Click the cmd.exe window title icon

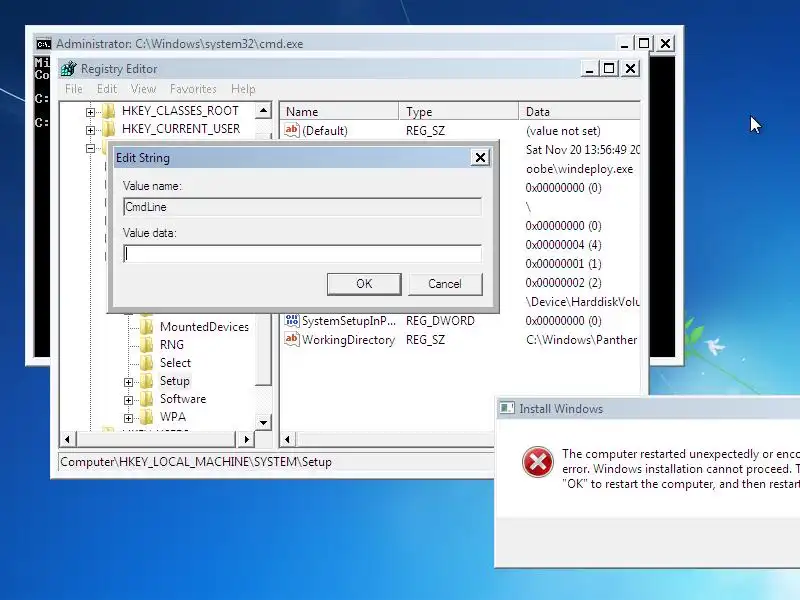(43, 44)
